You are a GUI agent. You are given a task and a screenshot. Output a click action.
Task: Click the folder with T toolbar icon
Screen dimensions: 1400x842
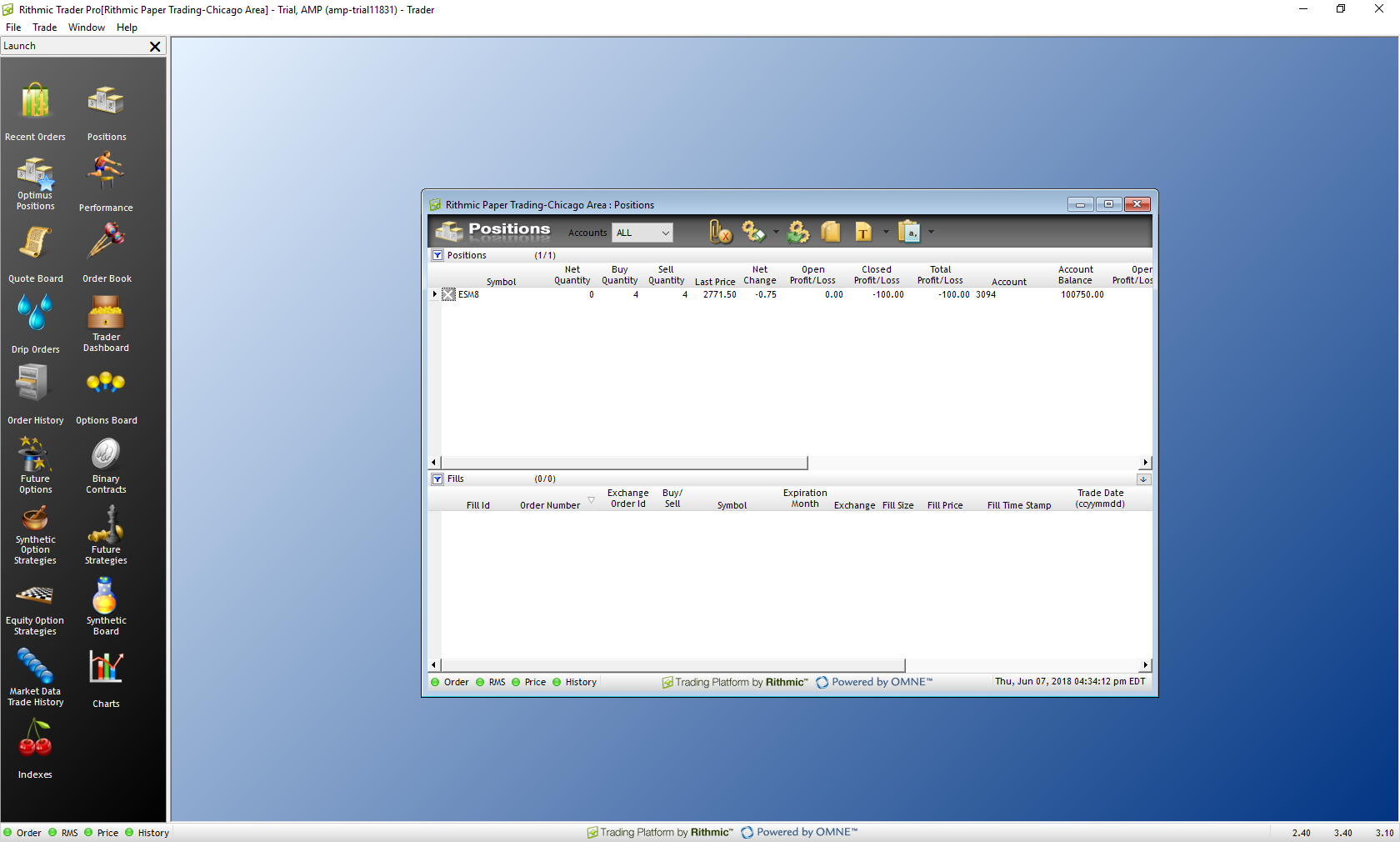863,232
